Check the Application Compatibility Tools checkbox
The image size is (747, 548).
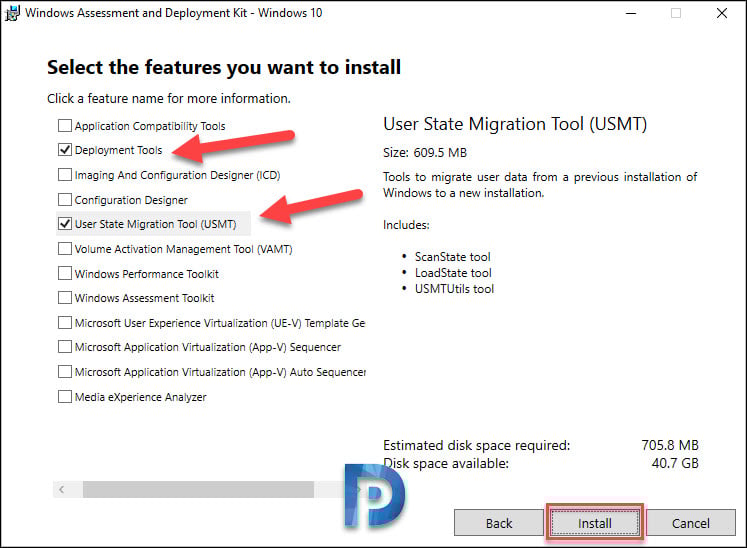(x=64, y=126)
